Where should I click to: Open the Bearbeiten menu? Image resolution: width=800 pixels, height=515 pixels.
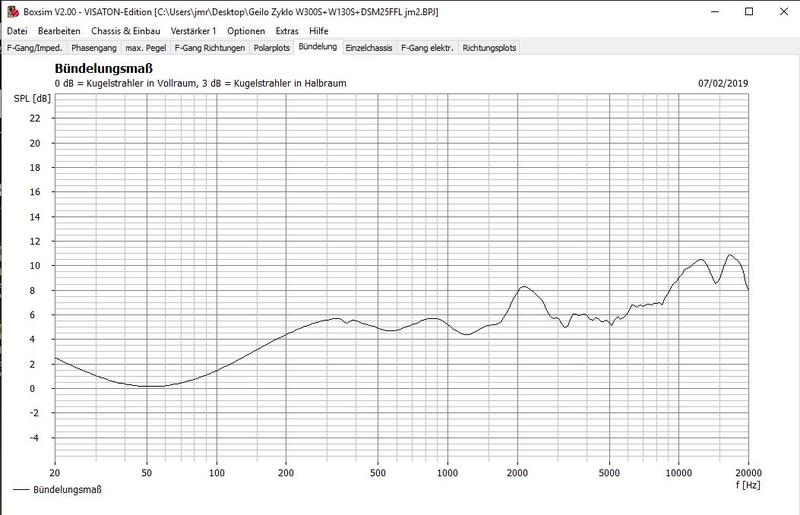(59, 31)
